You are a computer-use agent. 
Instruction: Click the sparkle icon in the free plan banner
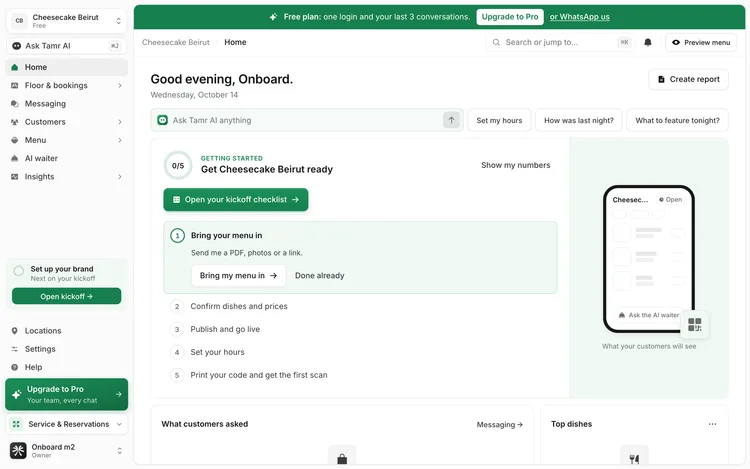pyautogui.click(x=273, y=17)
